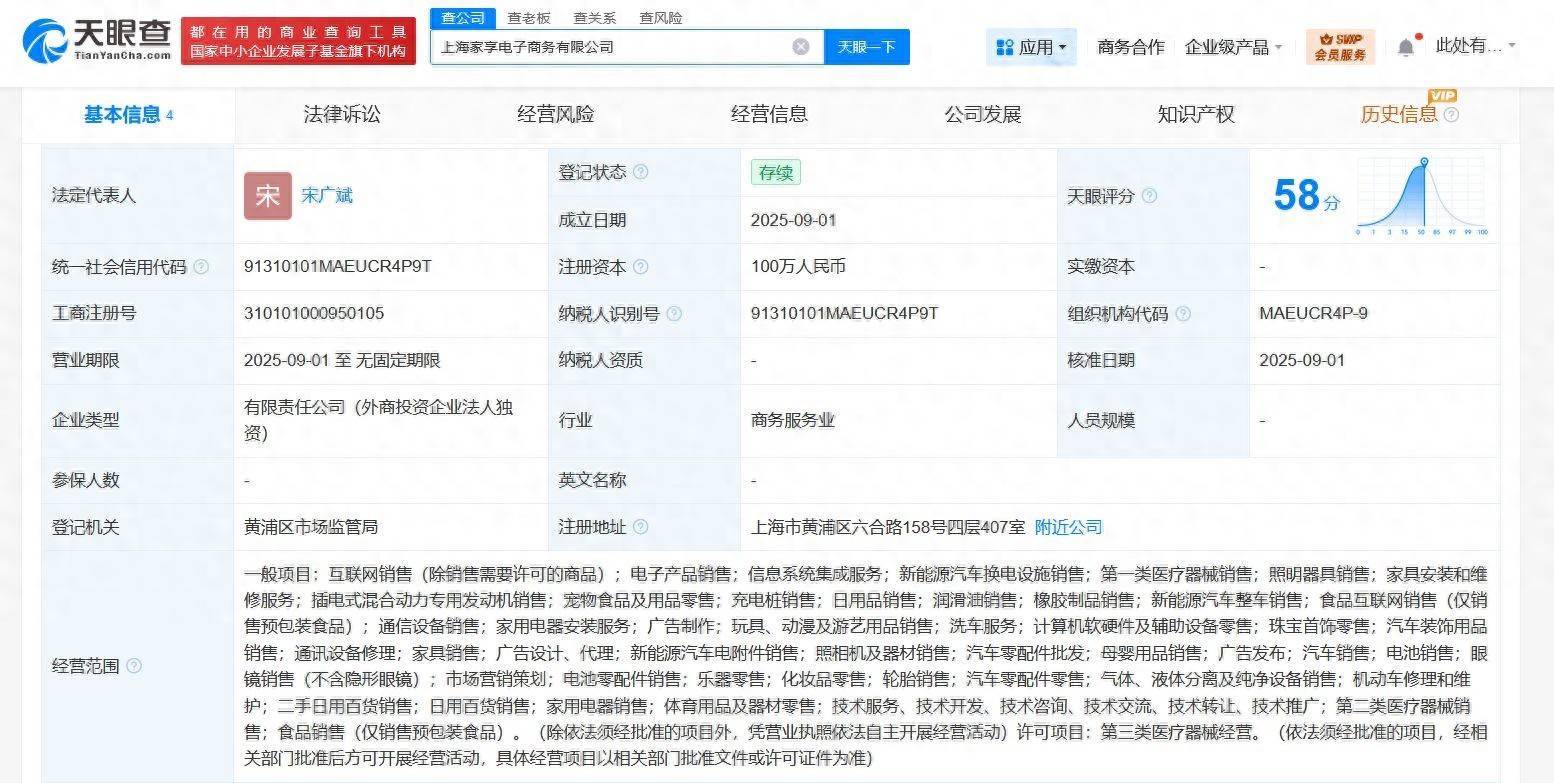Switch to the 法律诉讼 tab

[x=342, y=115]
